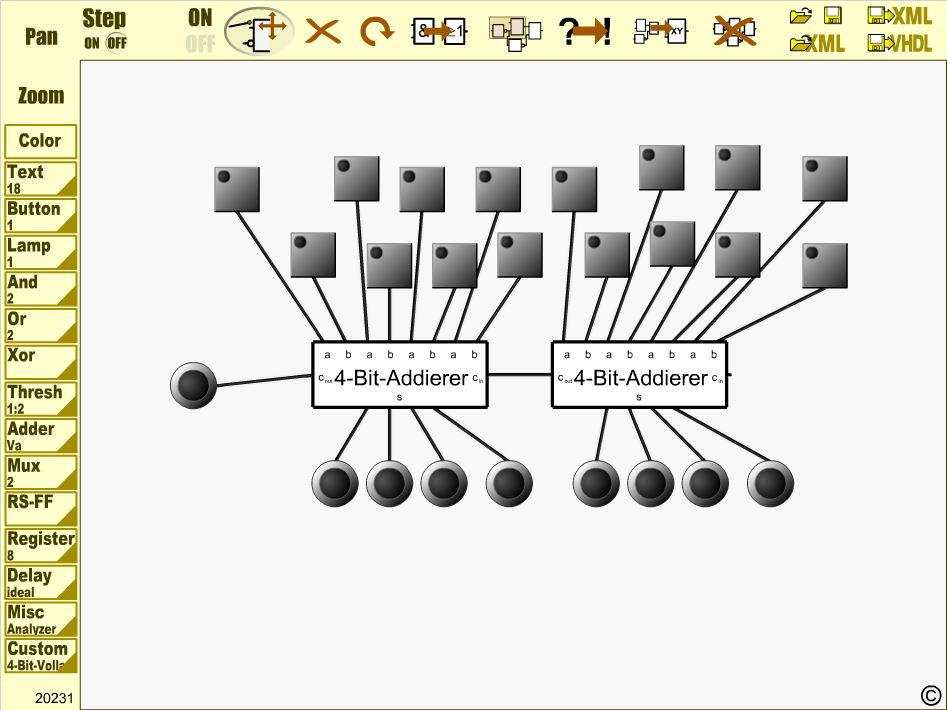Turn Step mode ON
The height and width of the screenshot is (710, 947).
92,43
